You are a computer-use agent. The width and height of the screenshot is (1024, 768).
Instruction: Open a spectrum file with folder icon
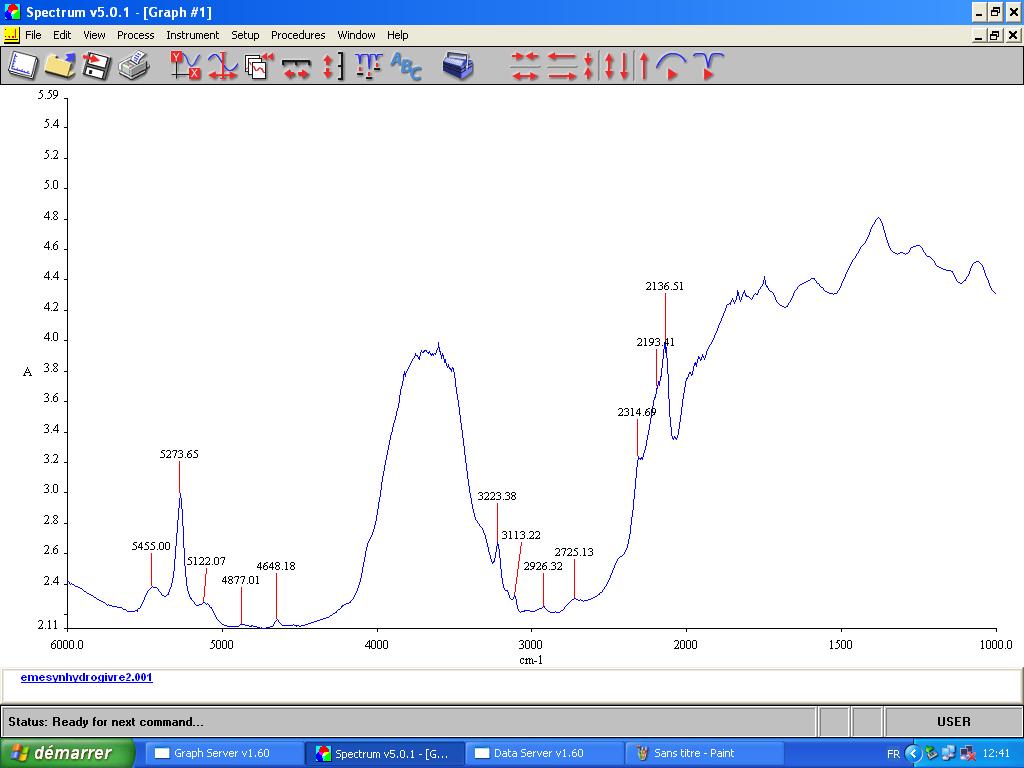59,66
